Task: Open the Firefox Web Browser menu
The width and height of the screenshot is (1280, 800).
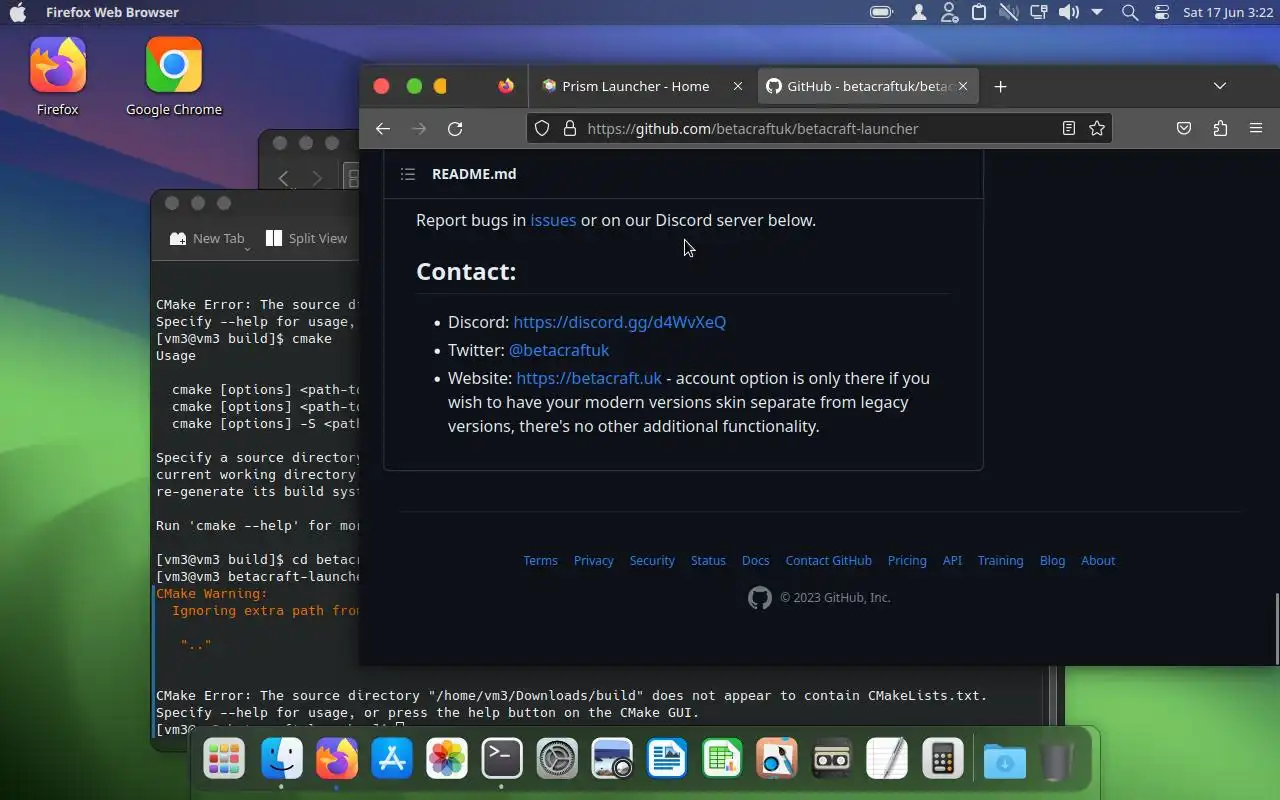Action: tap(112, 13)
